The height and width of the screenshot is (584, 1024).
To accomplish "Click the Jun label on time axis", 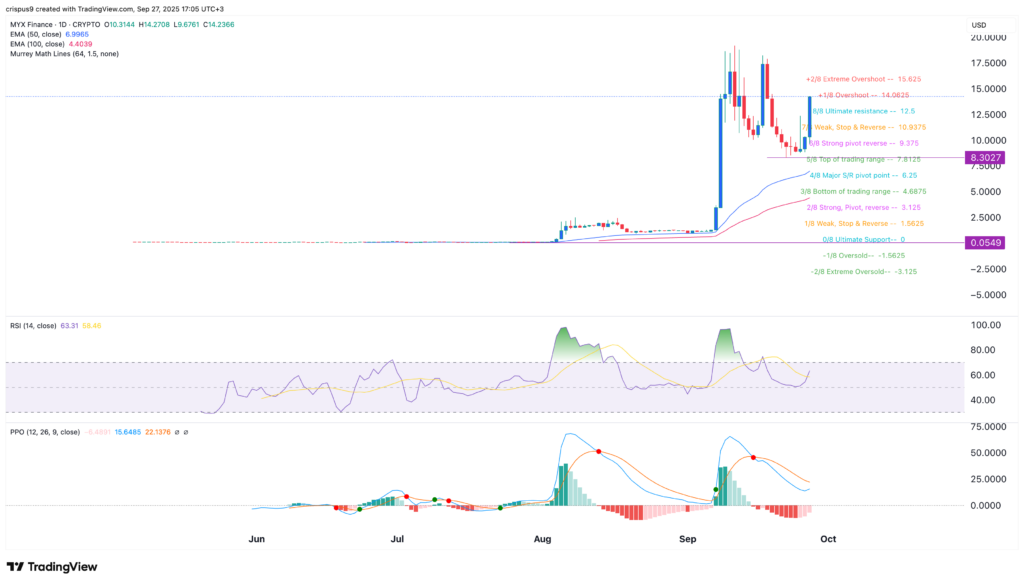I will [x=257, y=539].
